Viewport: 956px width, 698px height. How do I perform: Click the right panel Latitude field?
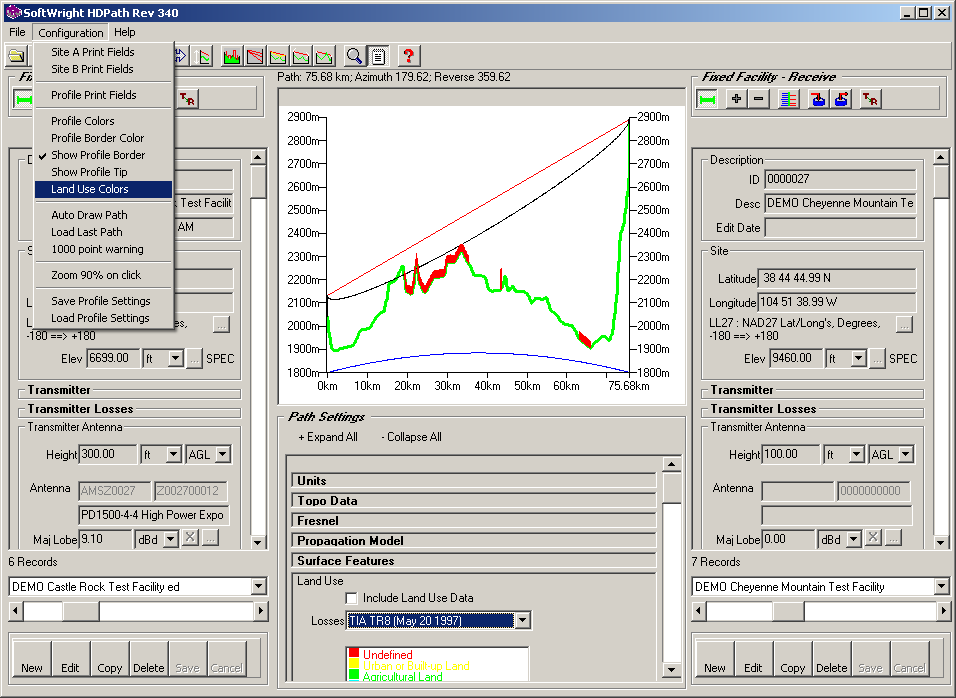point(836,279)
